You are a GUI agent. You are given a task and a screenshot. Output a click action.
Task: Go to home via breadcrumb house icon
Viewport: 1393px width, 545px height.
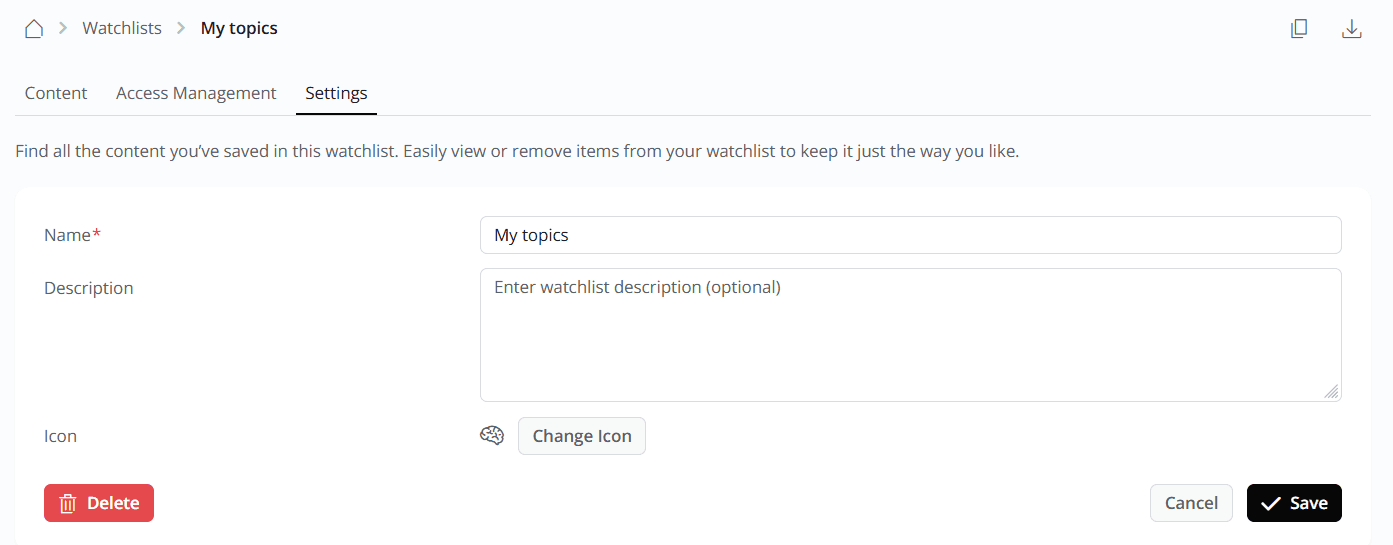(x=34, y=29)
